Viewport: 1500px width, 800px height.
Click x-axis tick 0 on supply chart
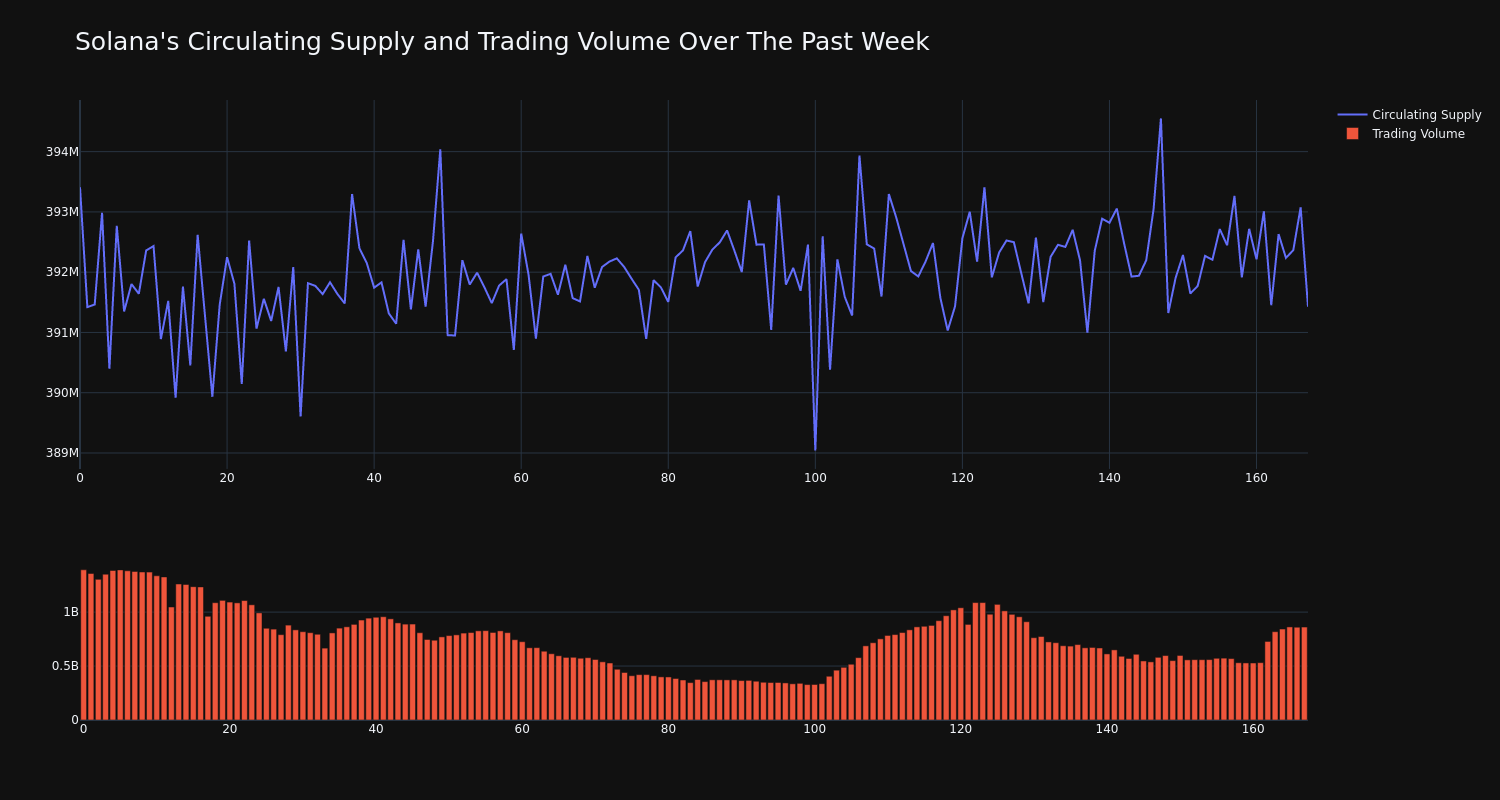(80, 478)
